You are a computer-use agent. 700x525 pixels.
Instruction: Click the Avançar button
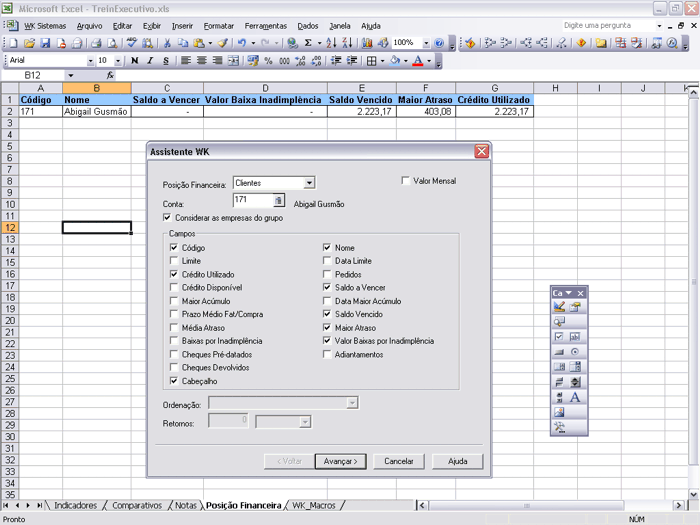click(x=340, y=461)
